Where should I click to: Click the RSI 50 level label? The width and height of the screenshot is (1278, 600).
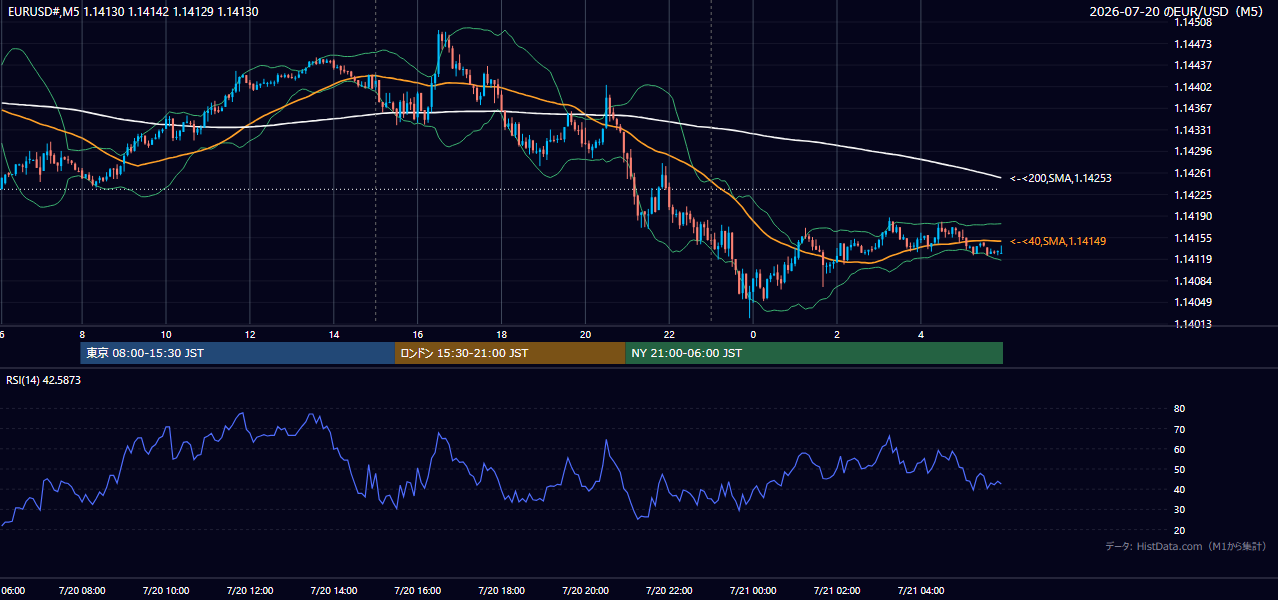[x=1179, y=469]
